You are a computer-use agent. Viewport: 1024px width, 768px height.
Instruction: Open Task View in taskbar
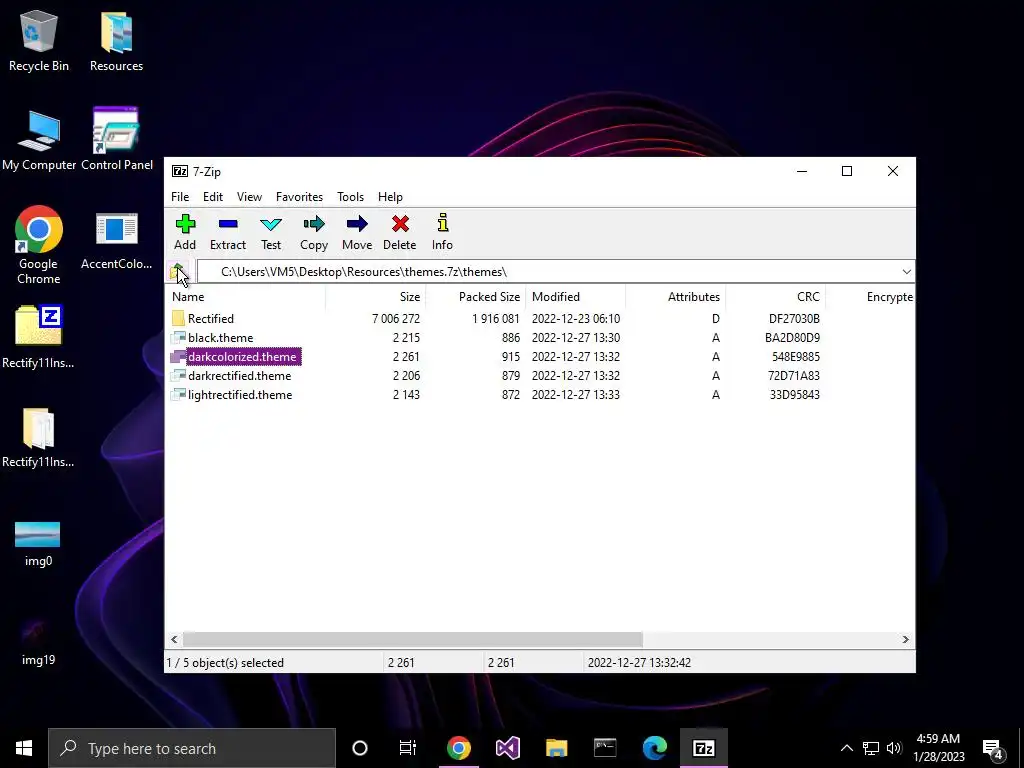pos(408,748)
